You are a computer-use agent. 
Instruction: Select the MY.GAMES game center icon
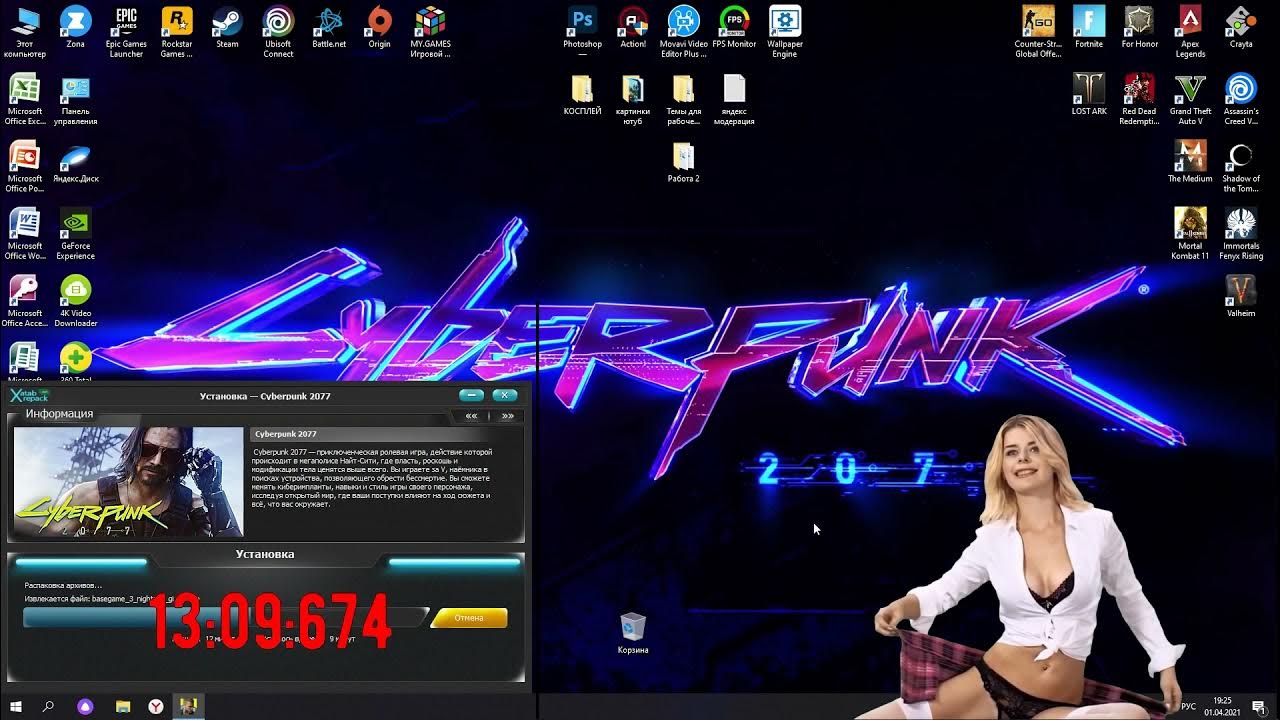tap(430, 32)
